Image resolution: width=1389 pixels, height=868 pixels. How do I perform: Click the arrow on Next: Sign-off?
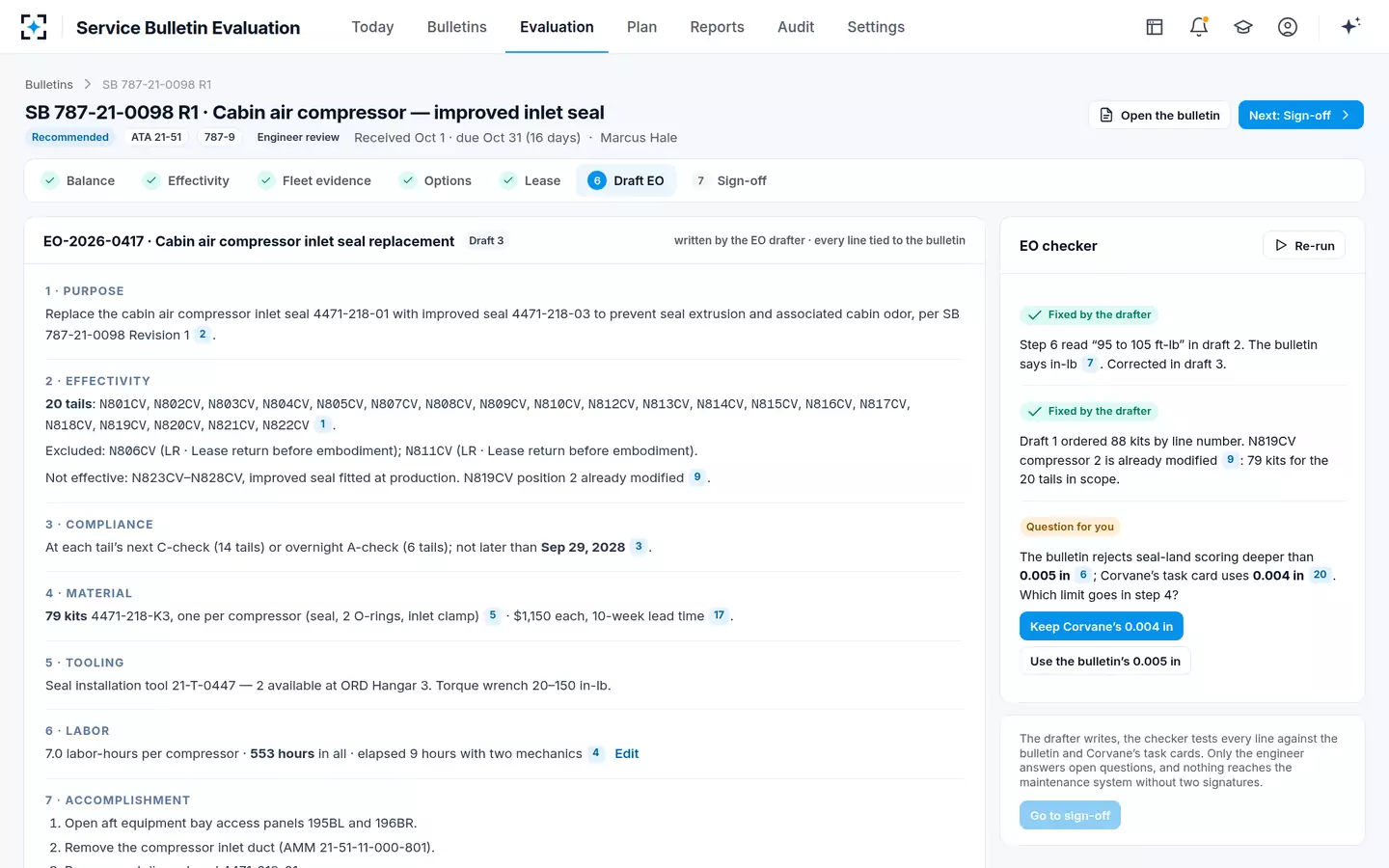click(1346, 115)
